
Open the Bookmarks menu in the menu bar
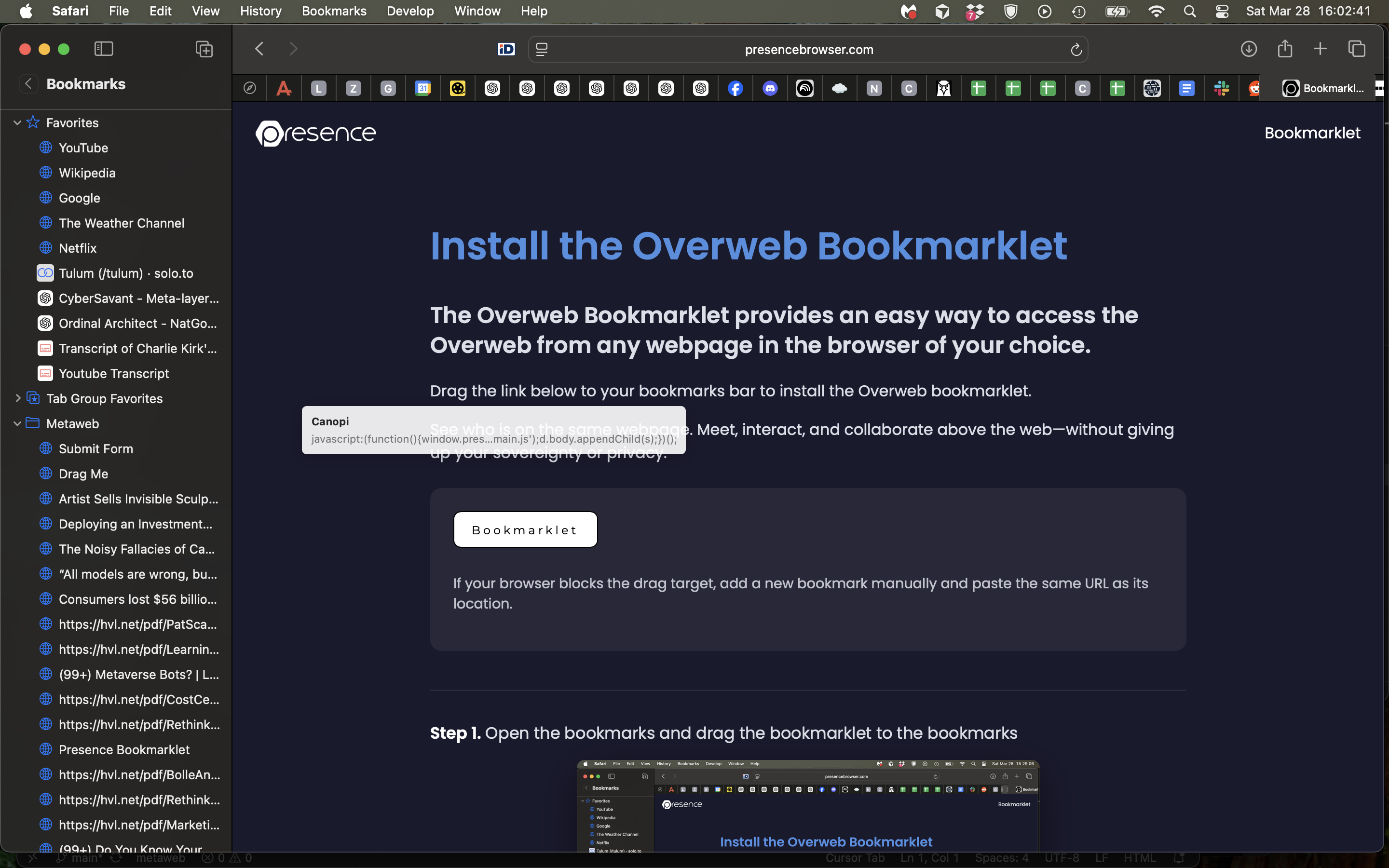[334, 11]
